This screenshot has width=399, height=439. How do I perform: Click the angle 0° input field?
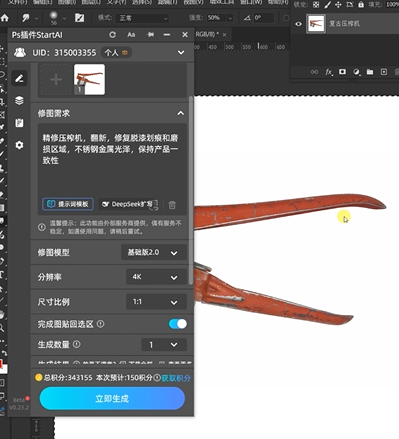click(264, 18)
